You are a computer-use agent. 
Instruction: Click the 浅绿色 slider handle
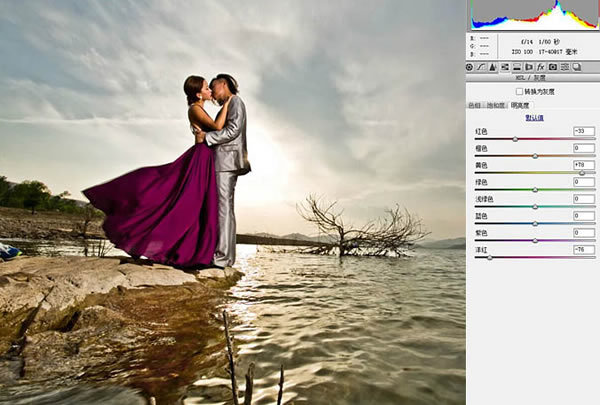(535, 207)
